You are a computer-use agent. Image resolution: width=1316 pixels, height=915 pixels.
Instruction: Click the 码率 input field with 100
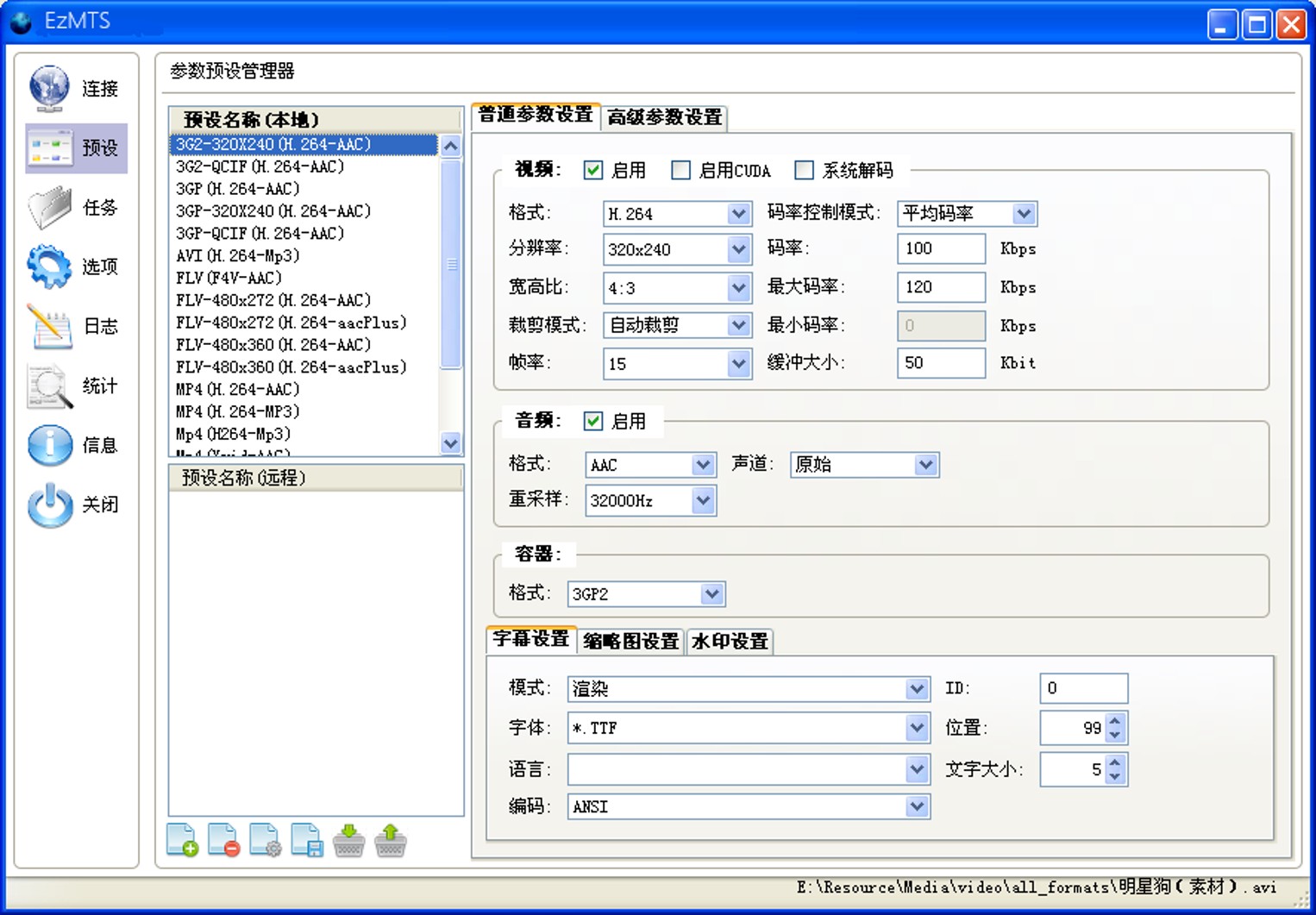941,248
